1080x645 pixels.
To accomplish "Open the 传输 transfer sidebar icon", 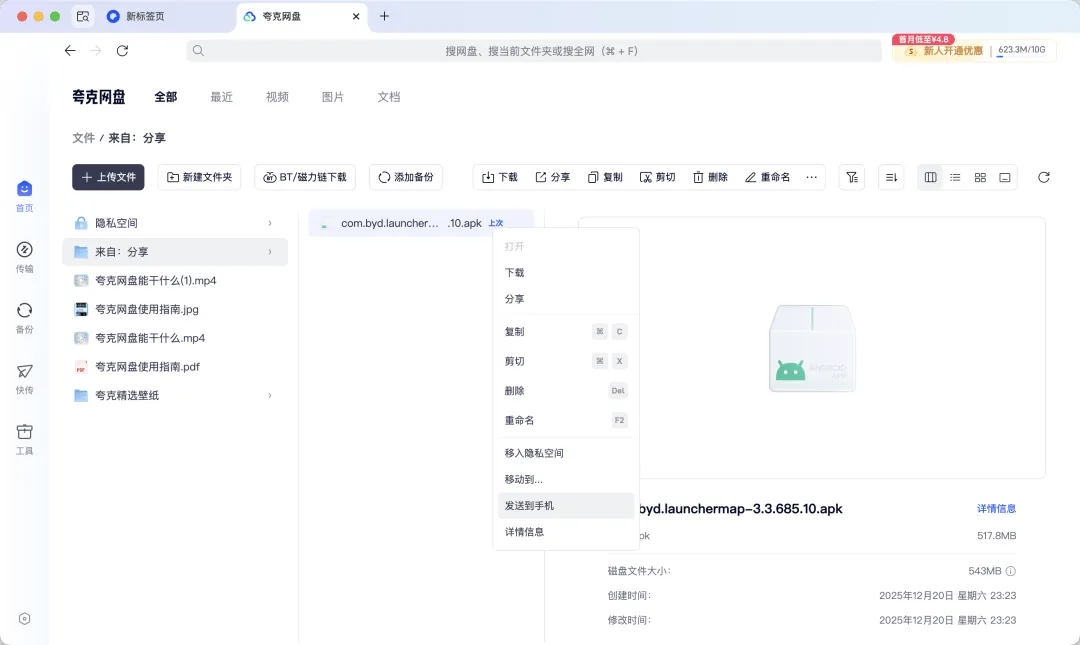I will [x=24, y=256].
